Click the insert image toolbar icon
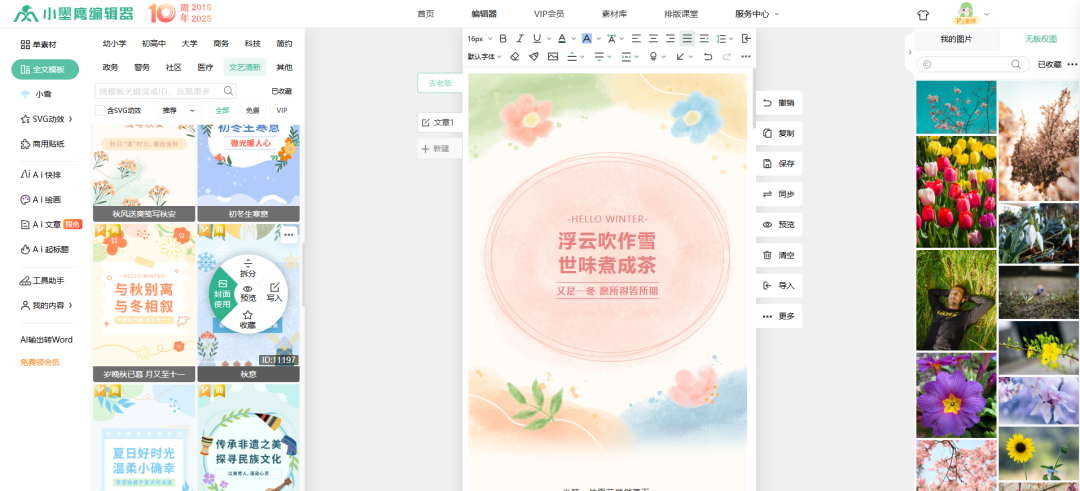The image size is (1080, 491). tap(552, 56)
